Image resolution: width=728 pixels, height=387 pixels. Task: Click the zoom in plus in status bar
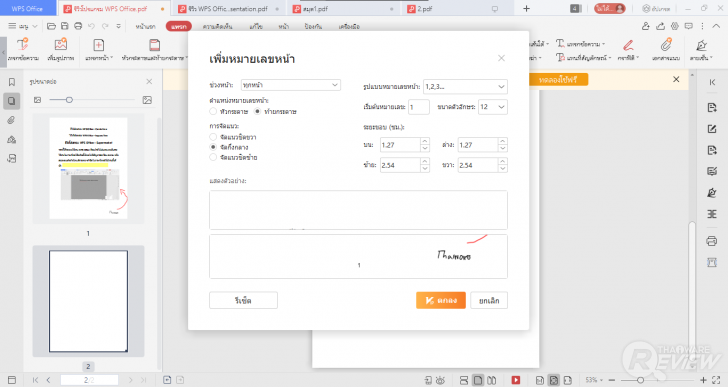pos(703,380)
